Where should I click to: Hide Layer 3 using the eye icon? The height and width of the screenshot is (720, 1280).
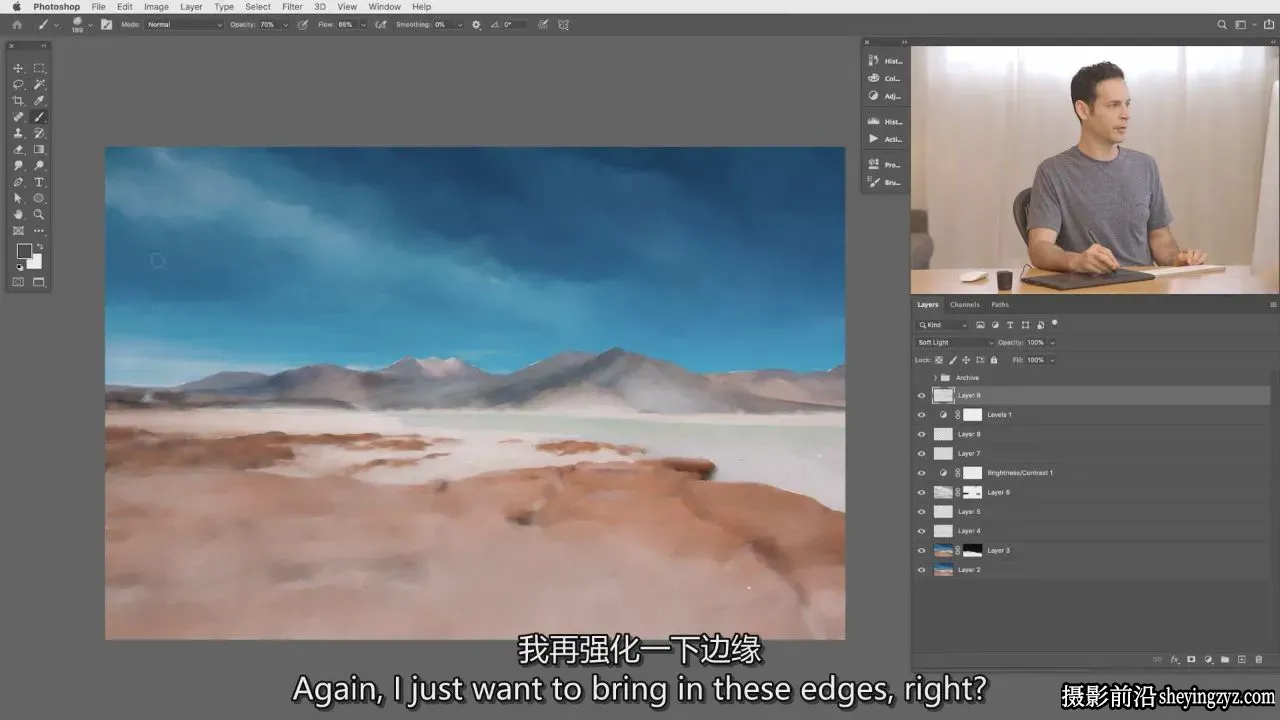point(922,551)
